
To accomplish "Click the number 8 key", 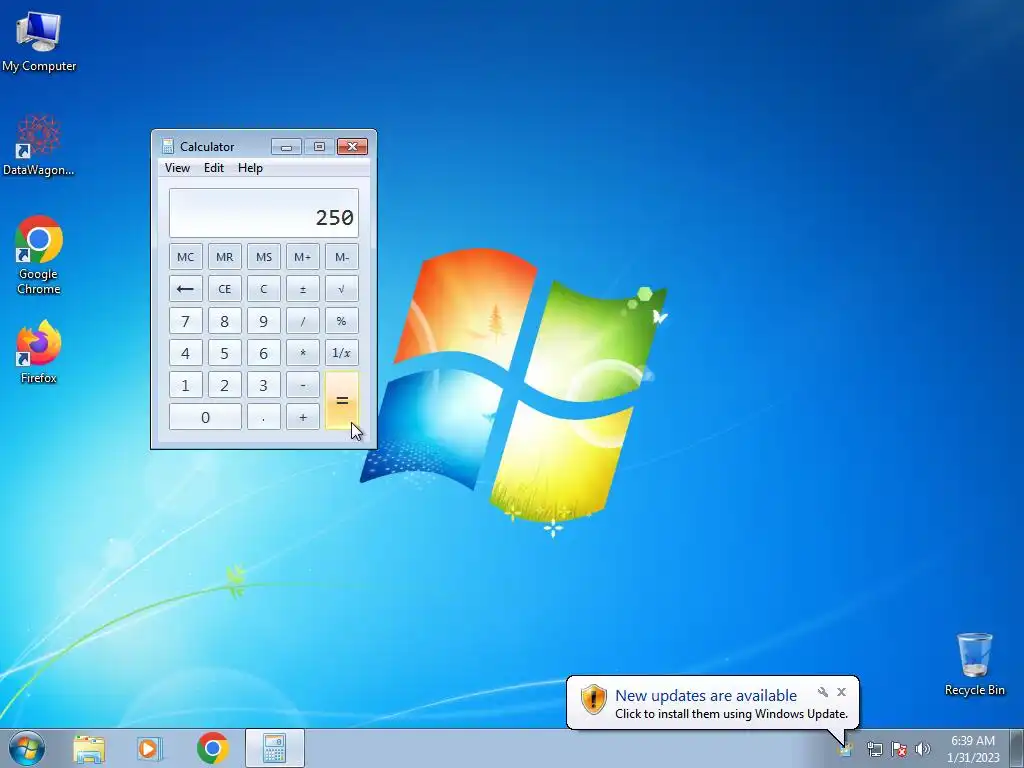I will [225, 321].
